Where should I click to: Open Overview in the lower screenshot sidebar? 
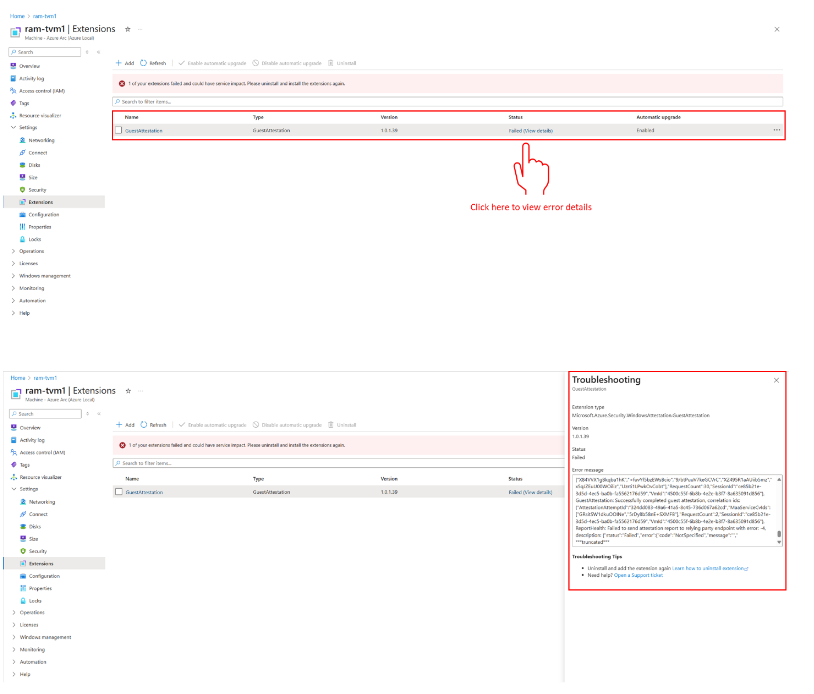[x=30, y=428]
